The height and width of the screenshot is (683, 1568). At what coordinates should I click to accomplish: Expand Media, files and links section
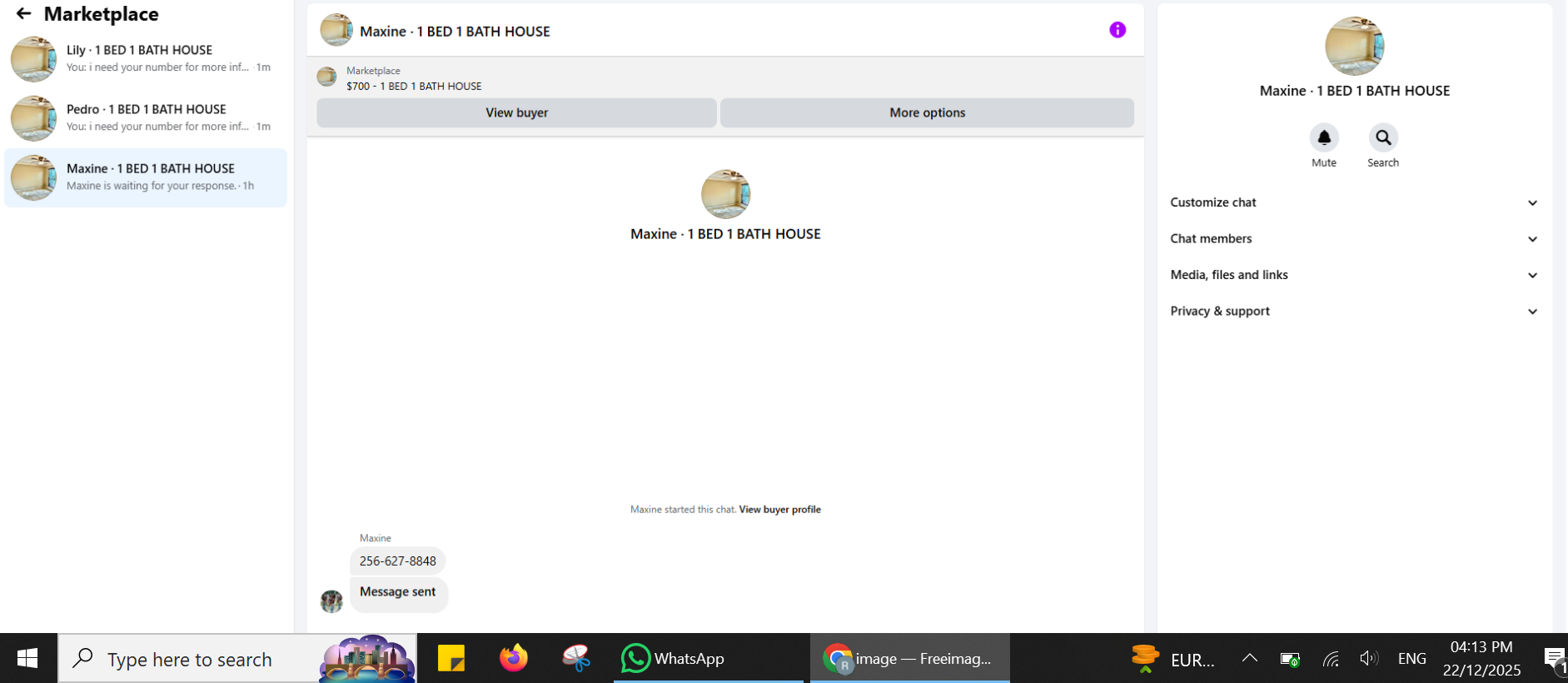click(x=1354, y=275)
